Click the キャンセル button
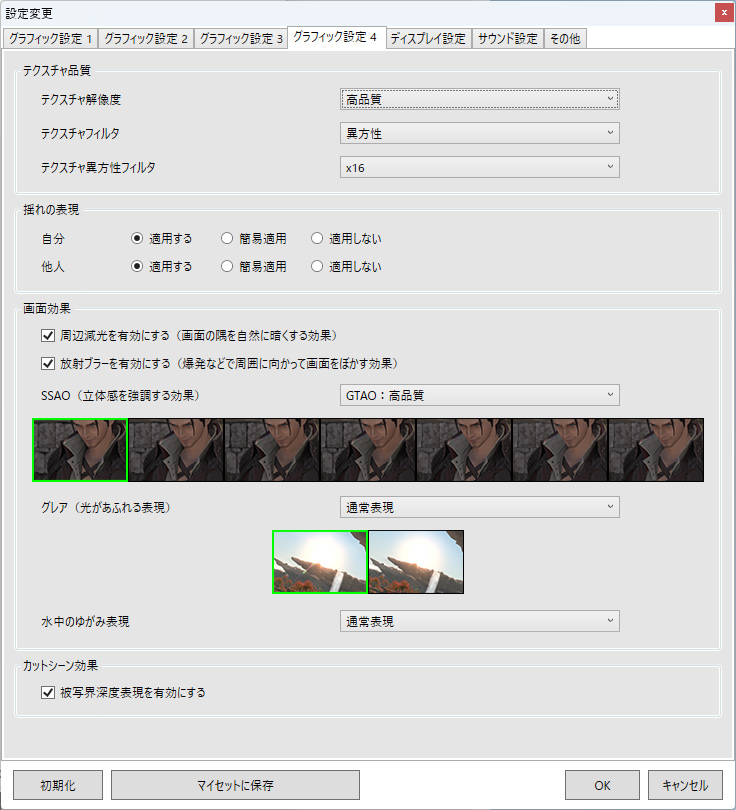The image size is (736, 810). 685,785
